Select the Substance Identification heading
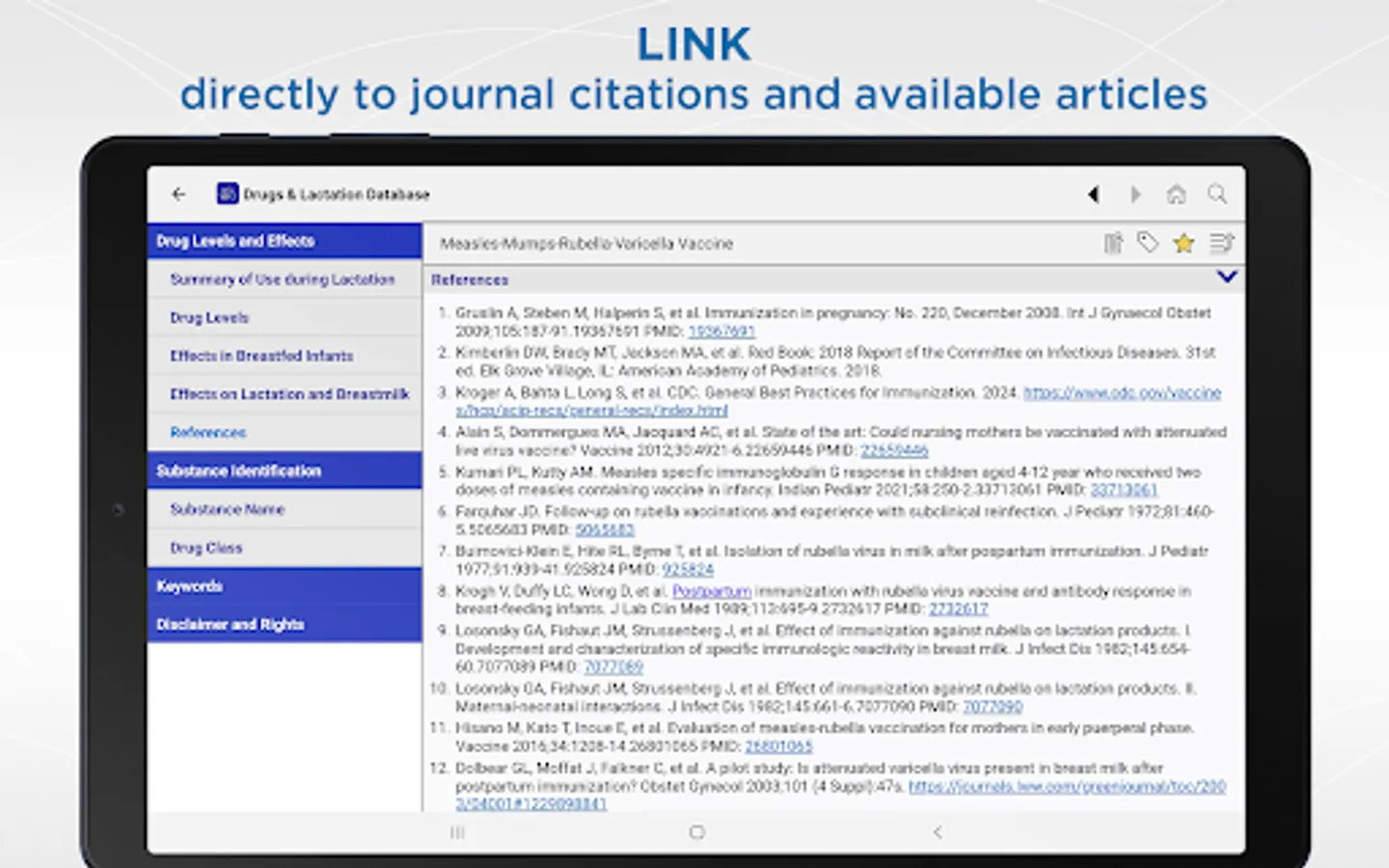1389x868 pixels. [285, 471]
